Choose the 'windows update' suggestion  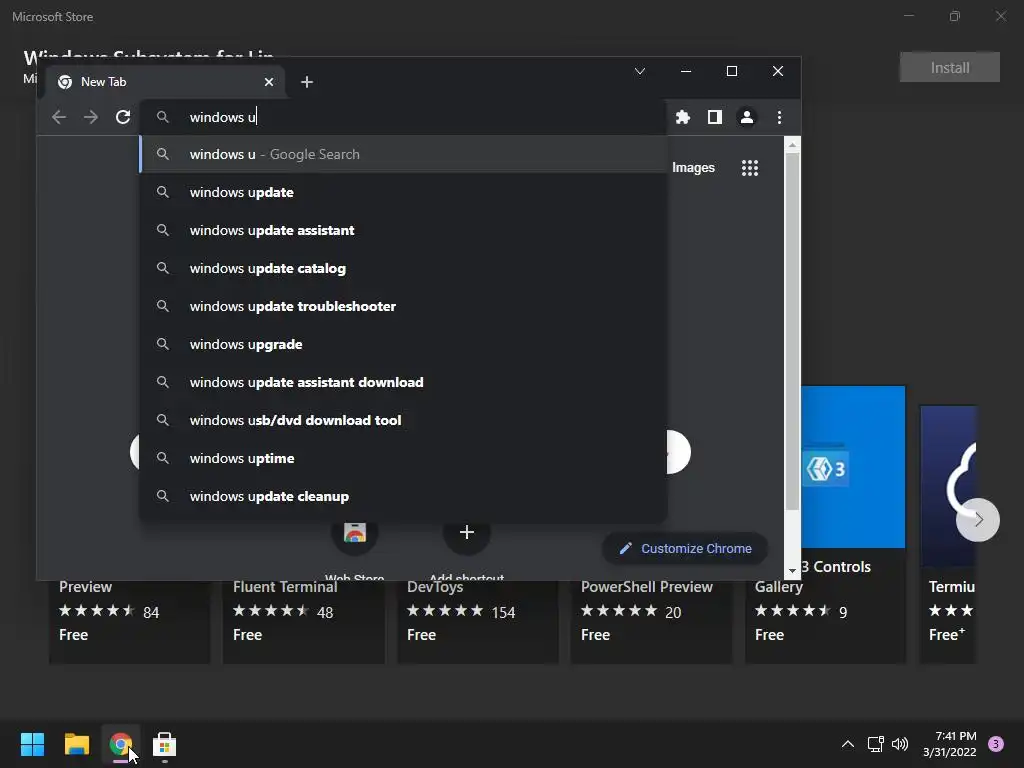click(404, 192)
